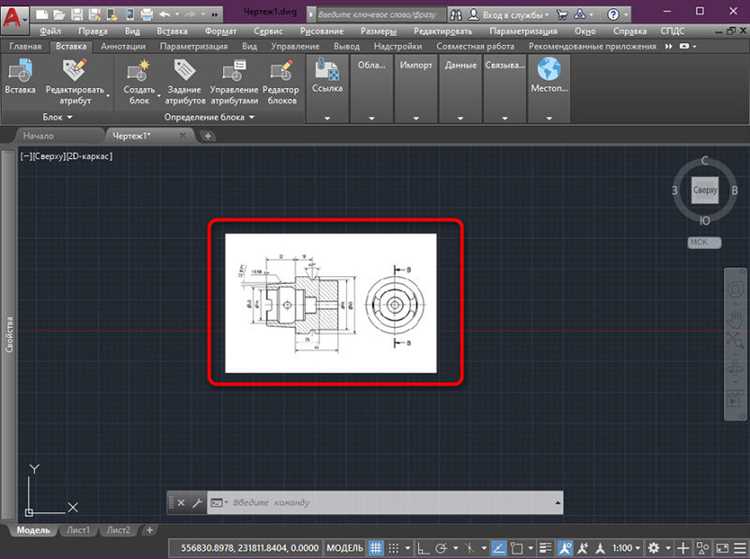Click the Задание атрибутов tag icon
The width and height of the screenshot is (750, 559).
click(x=185, y=70)
